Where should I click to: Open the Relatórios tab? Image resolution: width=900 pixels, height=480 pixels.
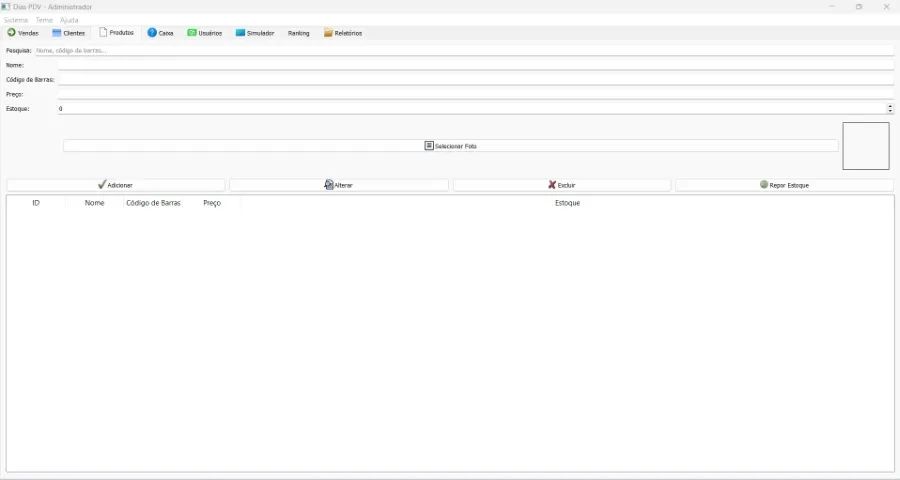click(x=343, y=33)
